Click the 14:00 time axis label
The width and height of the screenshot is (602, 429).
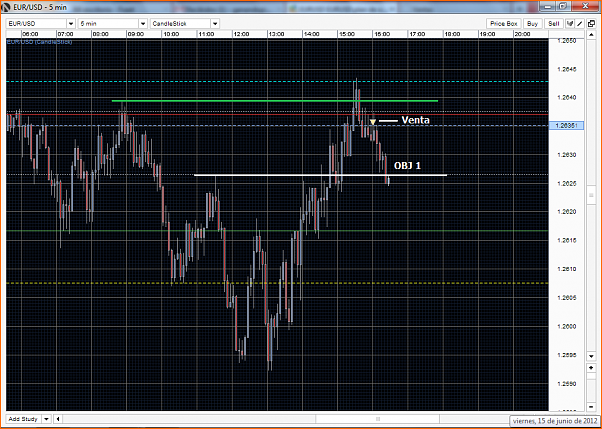point(311,34)
